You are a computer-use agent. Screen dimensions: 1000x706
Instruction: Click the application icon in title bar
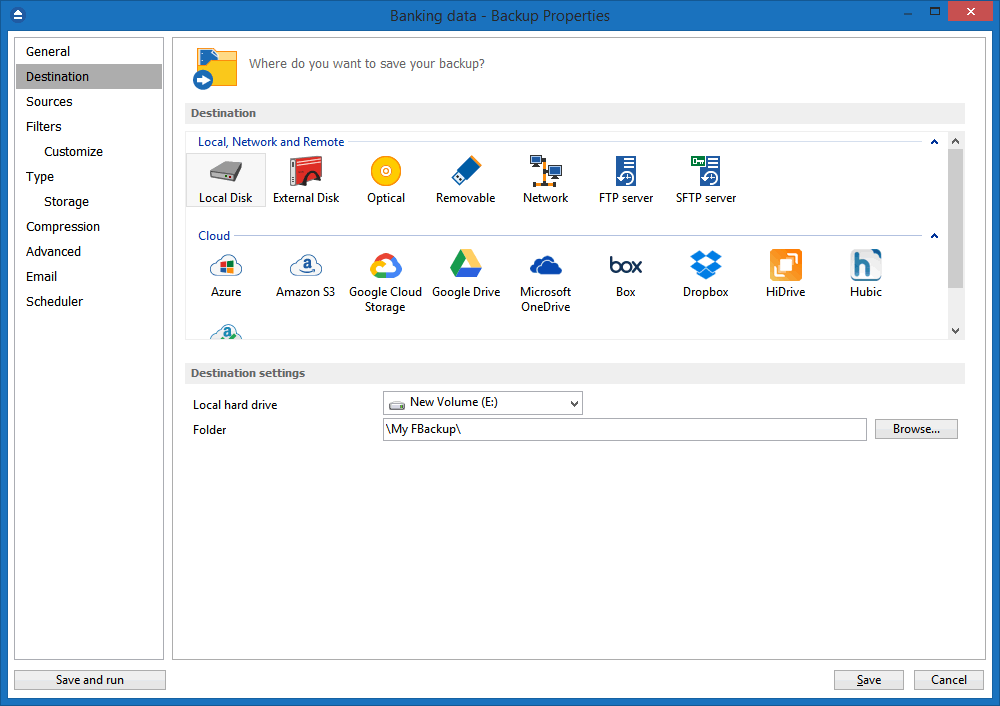click(18, 15)
